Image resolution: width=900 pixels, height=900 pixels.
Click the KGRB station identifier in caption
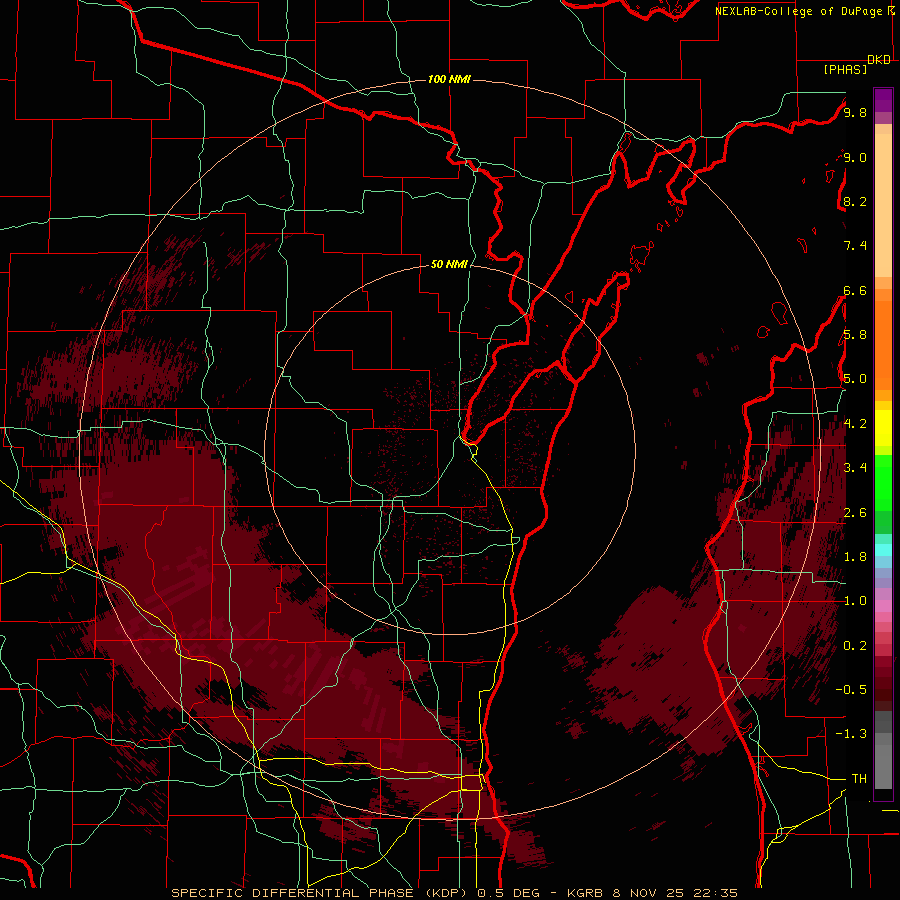tap(583, 893)
